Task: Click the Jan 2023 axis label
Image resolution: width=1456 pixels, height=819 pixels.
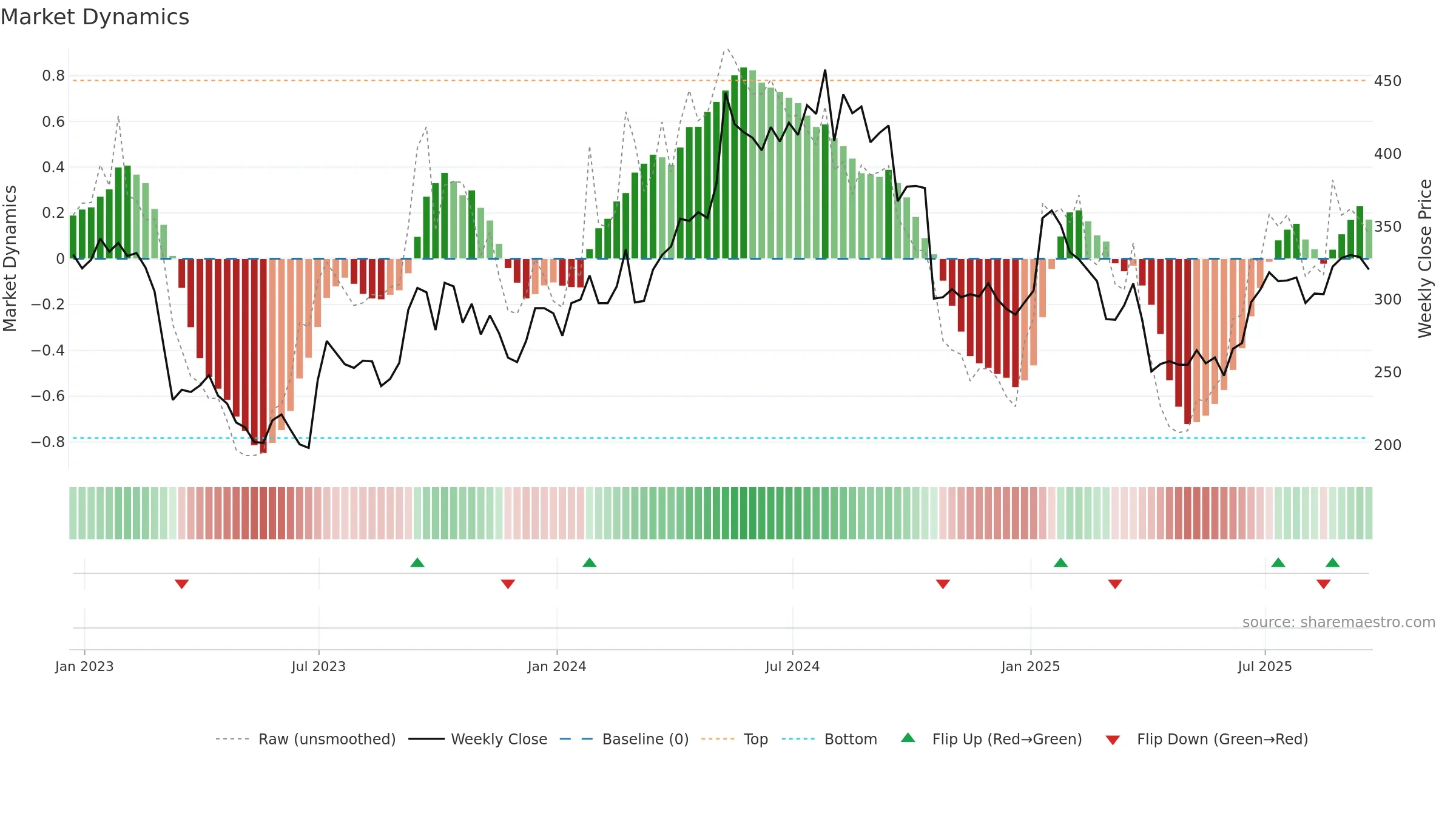Action: click(84, 666)
